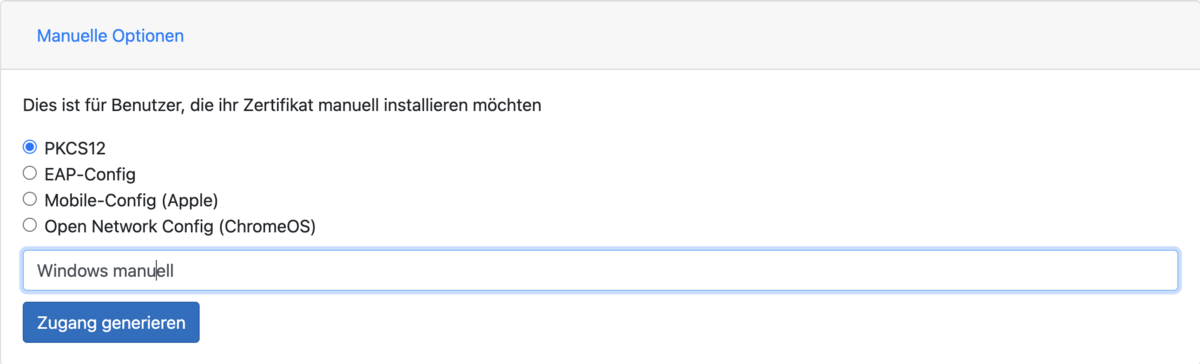The image size is (1200, 364).
Task: Collapse the Manuelle Optionen section header link
Action: 110,35
